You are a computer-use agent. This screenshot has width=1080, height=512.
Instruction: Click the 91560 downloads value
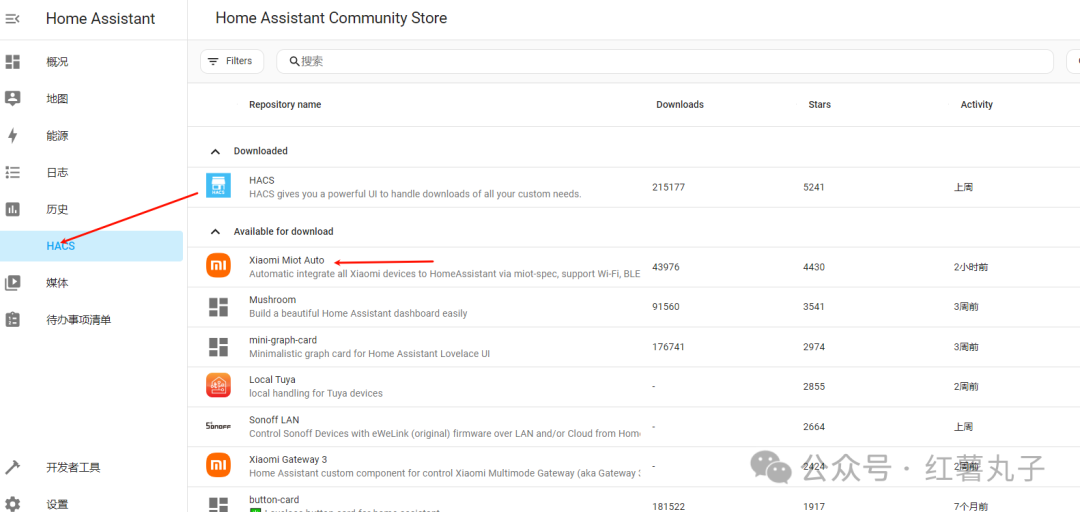point(666,307)
